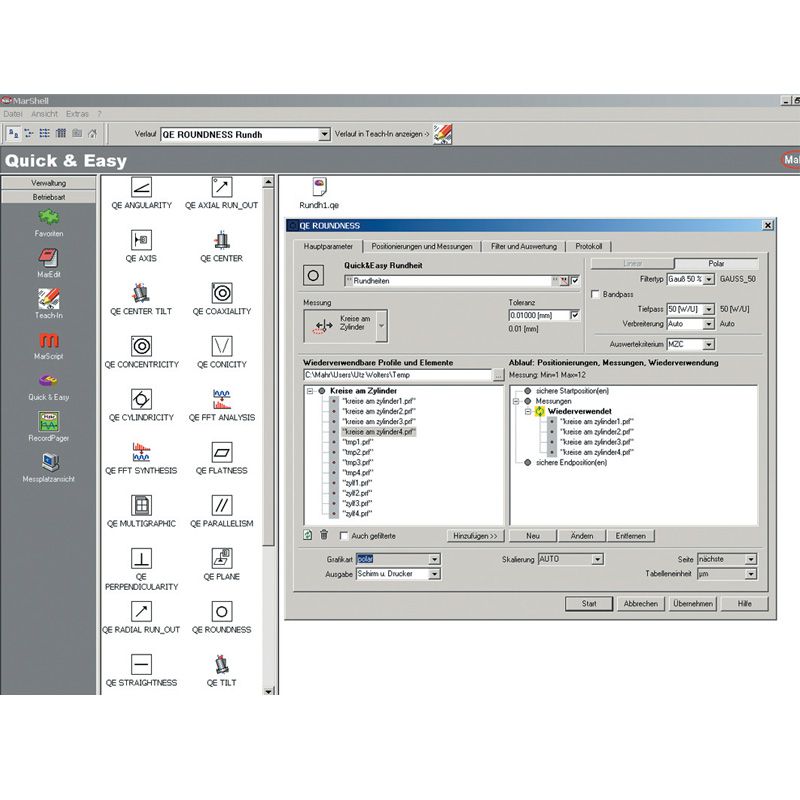Image resolution: width=800 pixels, height=800 pixels.
Task: Toggle the Bandpass checkbox
Action: [595, 294]
